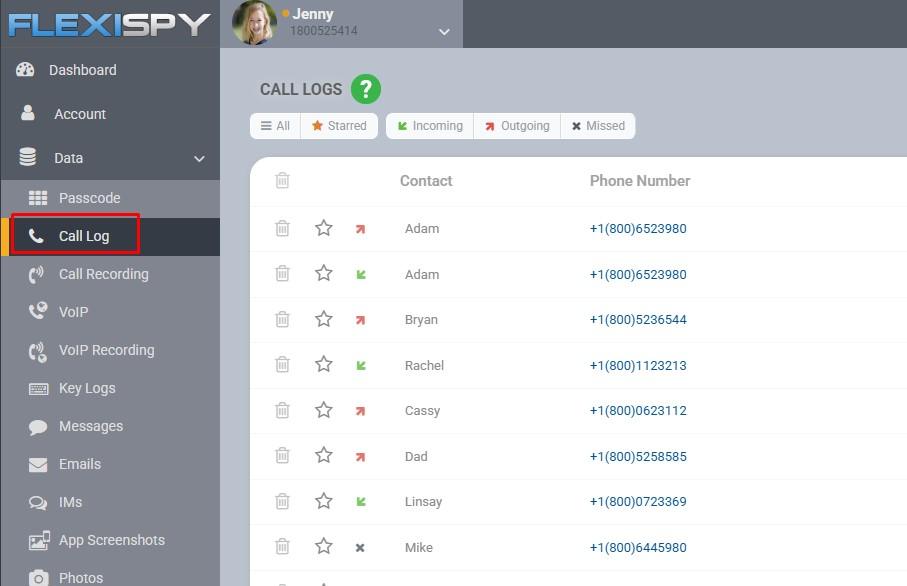This screenshot has height=586, width=907.
Task: Open VoIP Recording in sidebar
Action: click(x=106, y=351)
